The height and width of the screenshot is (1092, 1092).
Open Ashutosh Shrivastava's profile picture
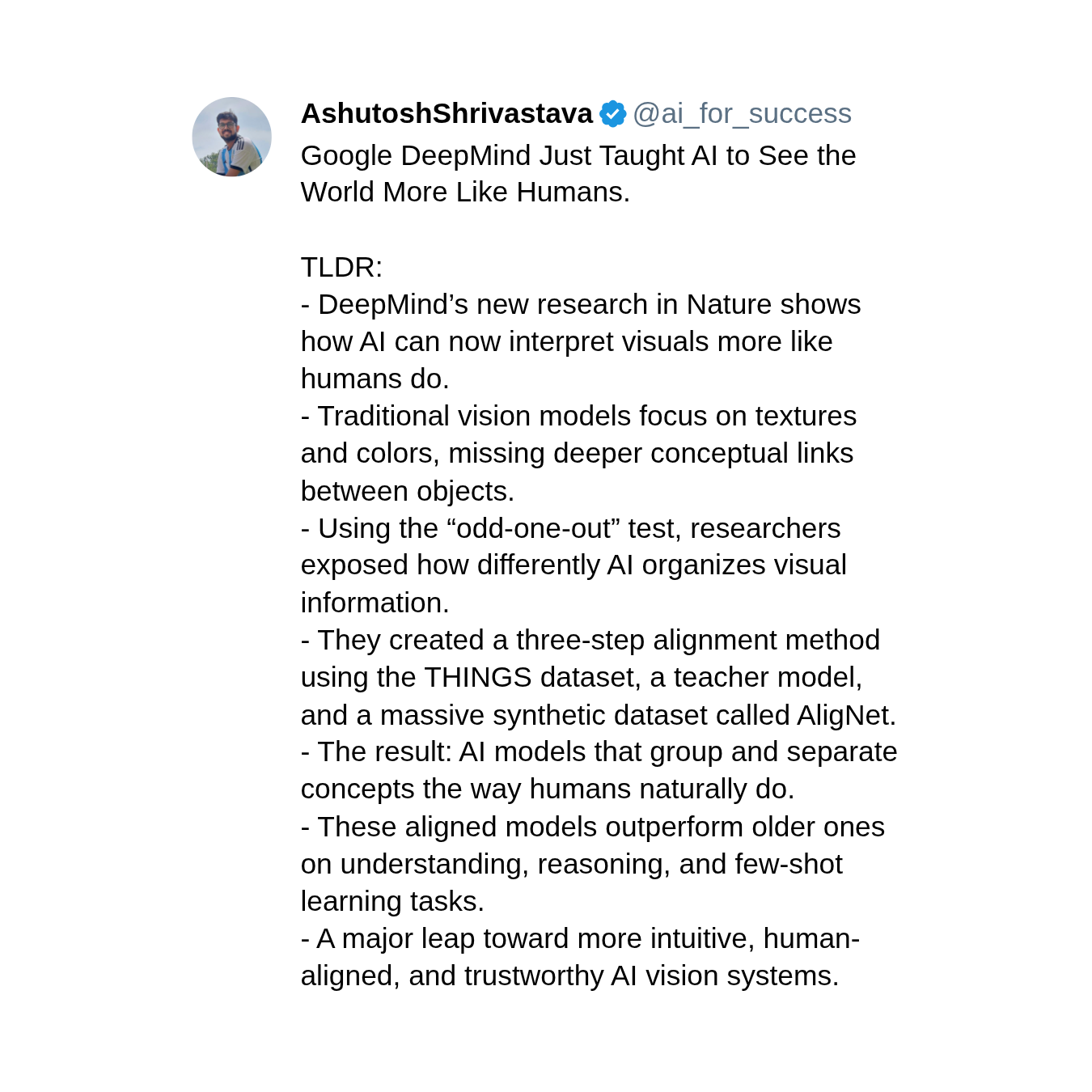231,137
